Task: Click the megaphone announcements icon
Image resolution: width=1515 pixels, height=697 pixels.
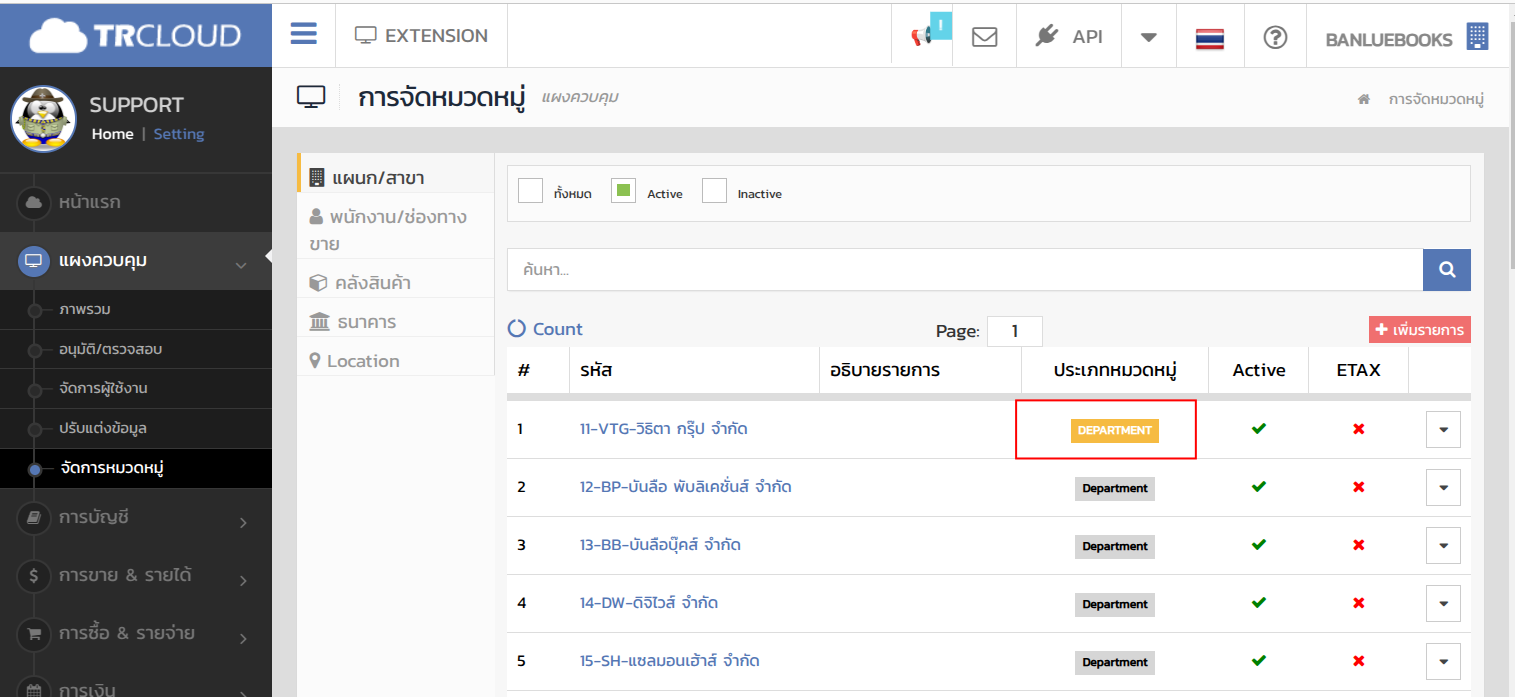Action: click(x=921, y=36)
